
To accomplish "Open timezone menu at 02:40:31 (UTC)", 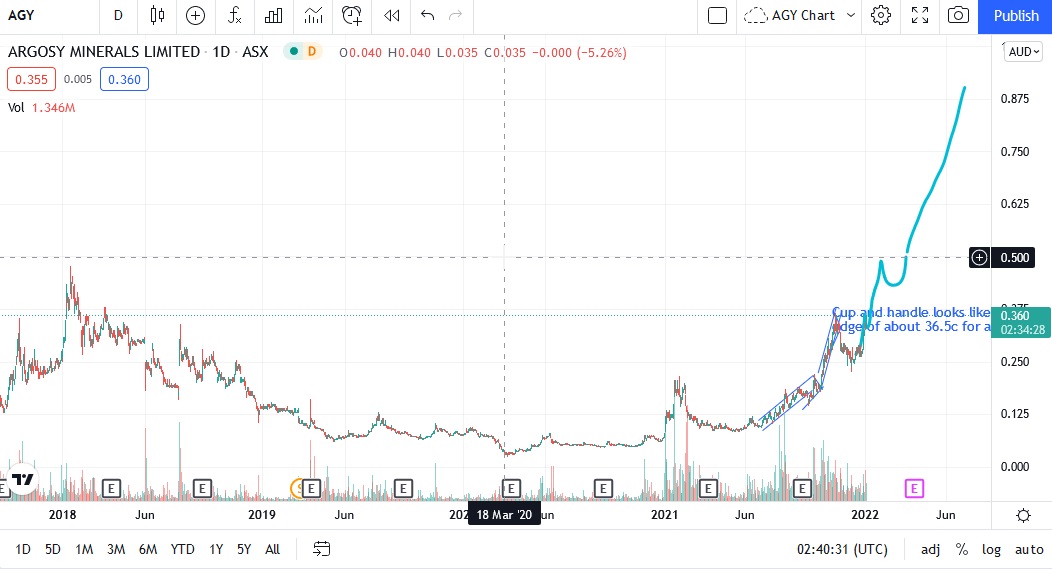I will pos(842,550).
